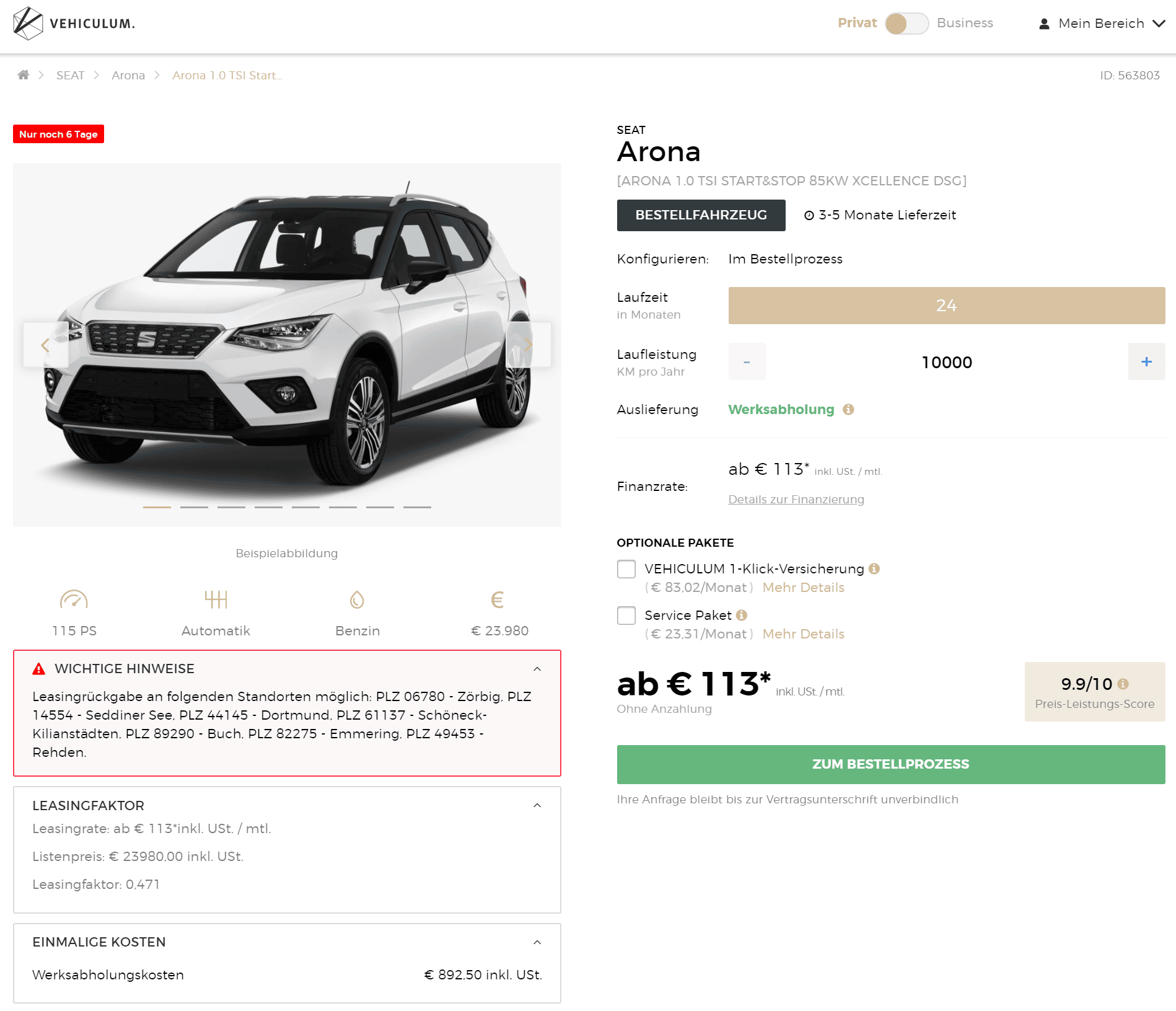Click the Benzin fuel drop icon
Viewport: 1176px width, 1011px height.
click(357, 599)
